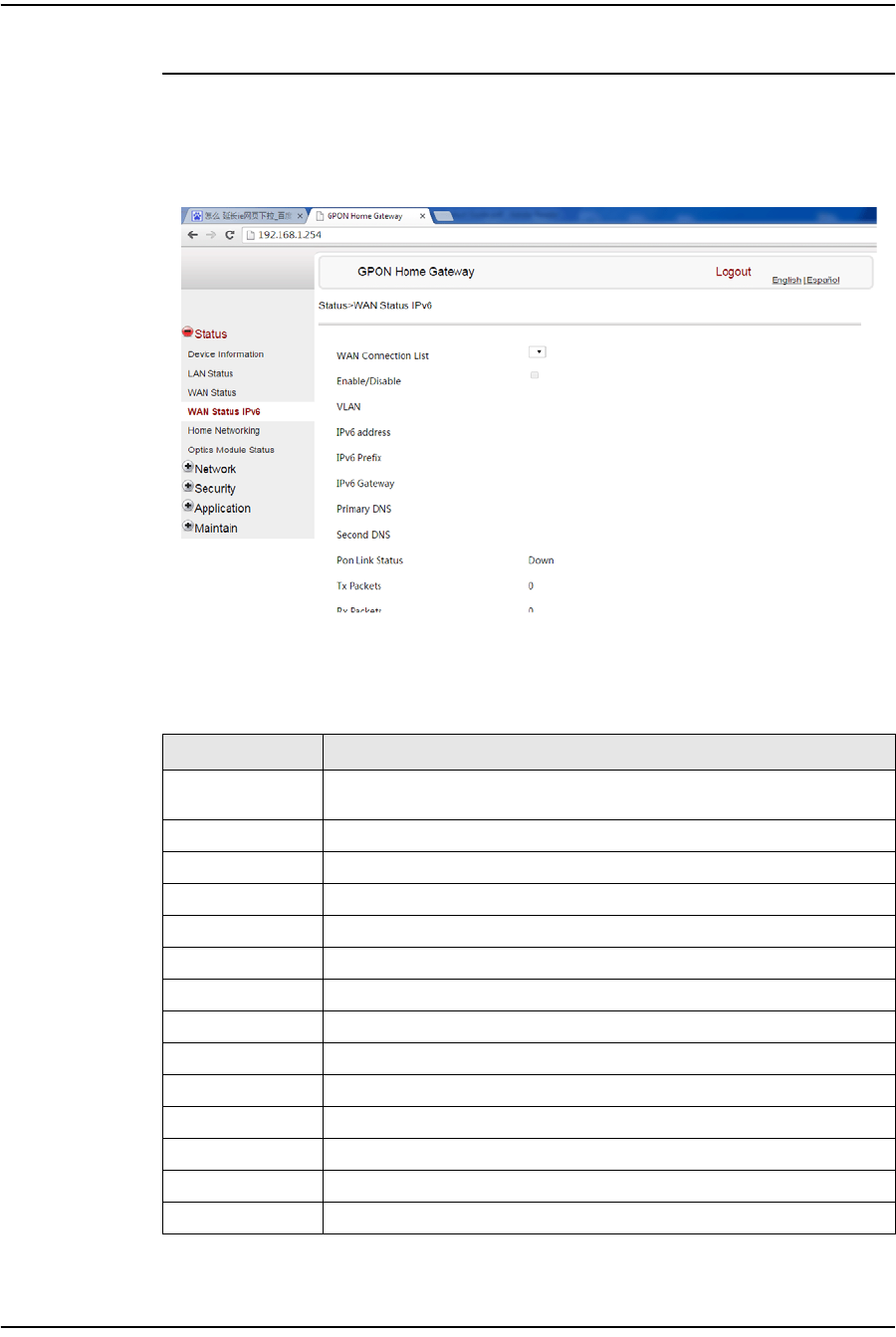Screen dimensions: 896x1337
Task: Close the GPON Home Gateway tab
Action: 422,216
